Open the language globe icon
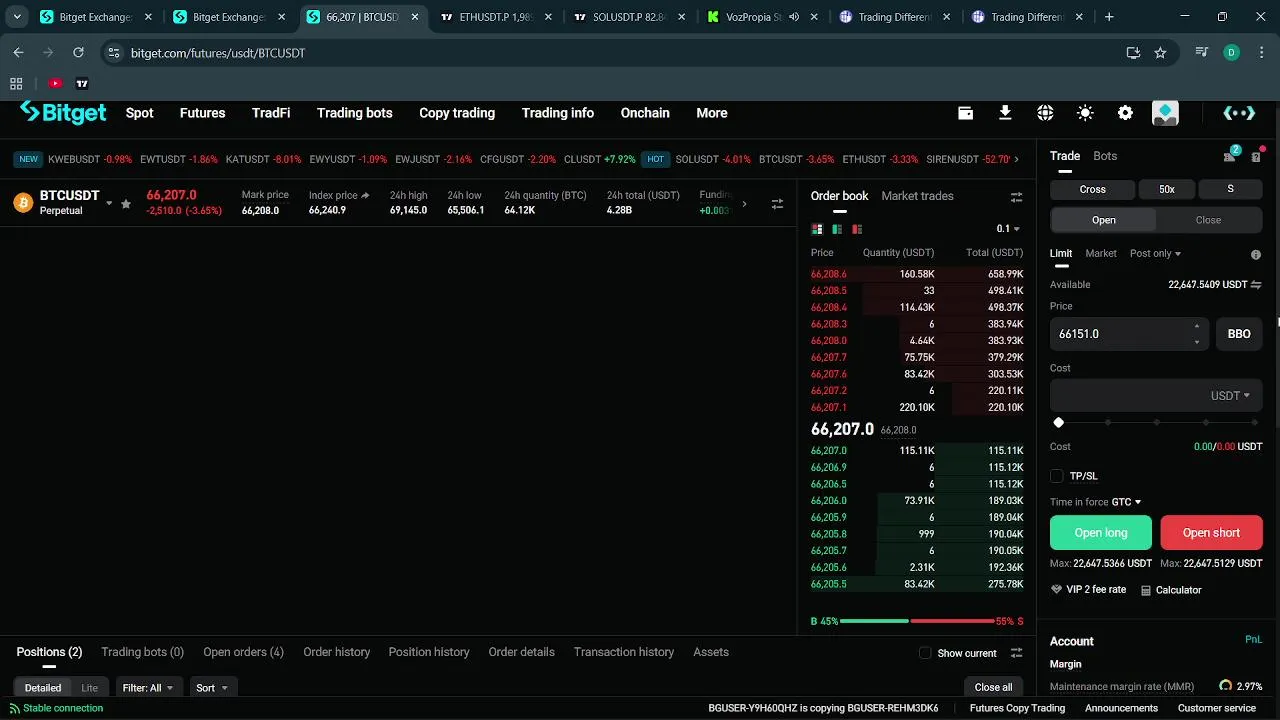The height and width of the screenshot is (720, 1280). click(1045, 113)
